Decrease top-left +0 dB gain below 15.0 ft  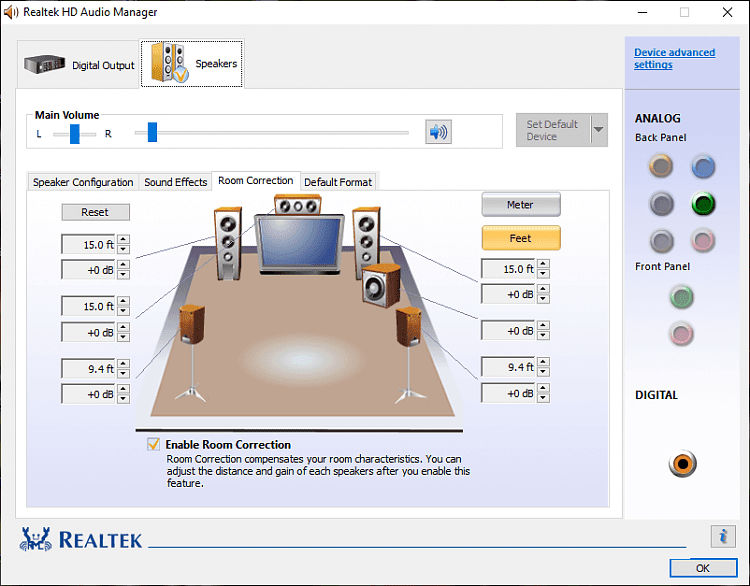tap(123, 274)
